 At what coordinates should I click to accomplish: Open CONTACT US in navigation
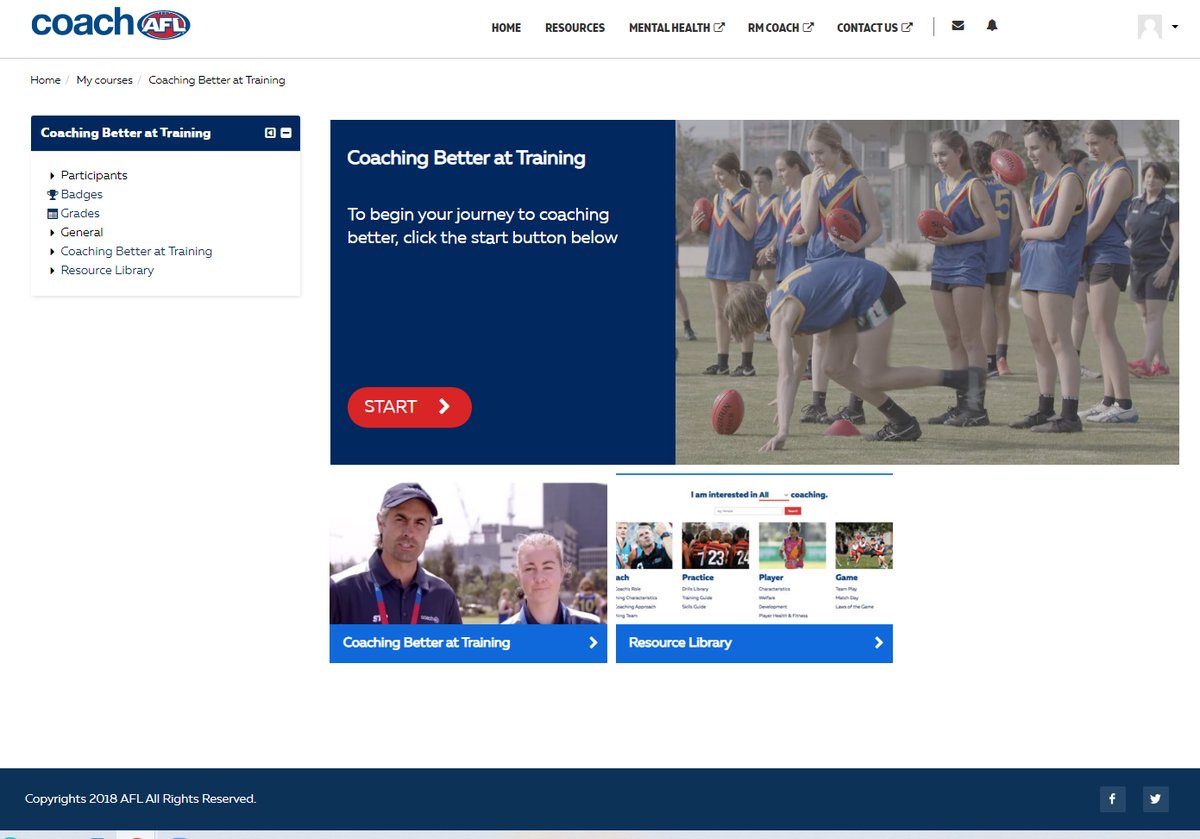(x=874, y=28)
